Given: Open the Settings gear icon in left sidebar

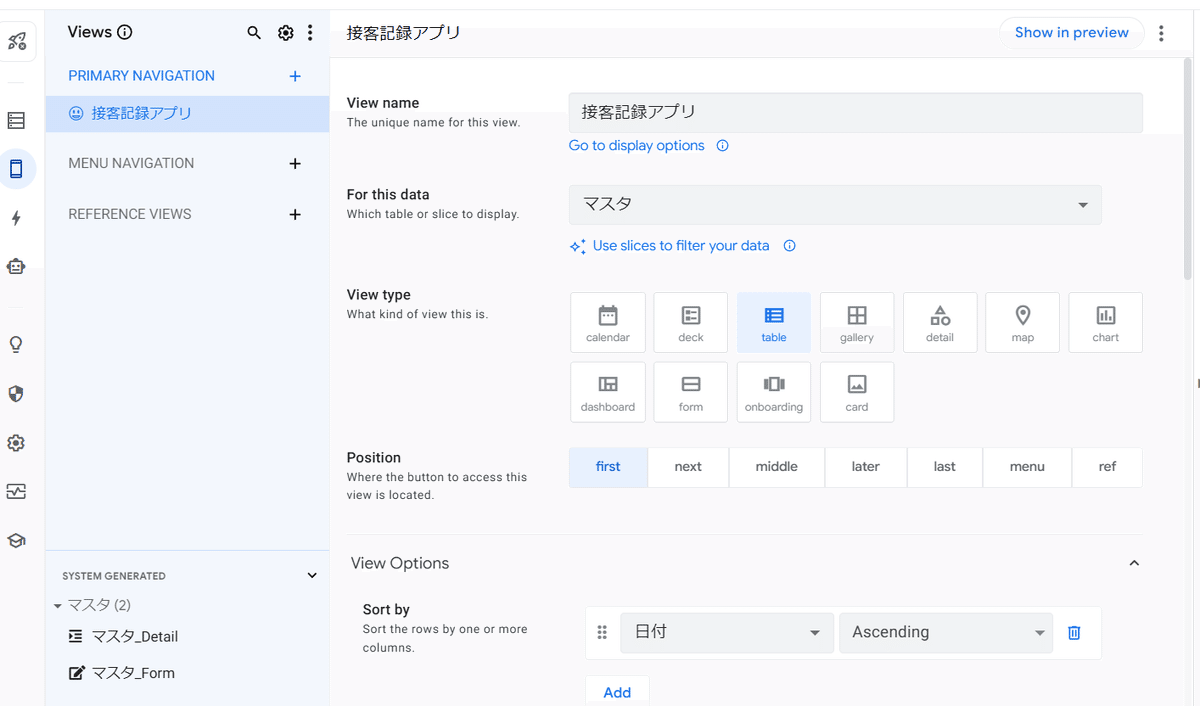Looking at the screenshot, I should (x=16, y=443).
